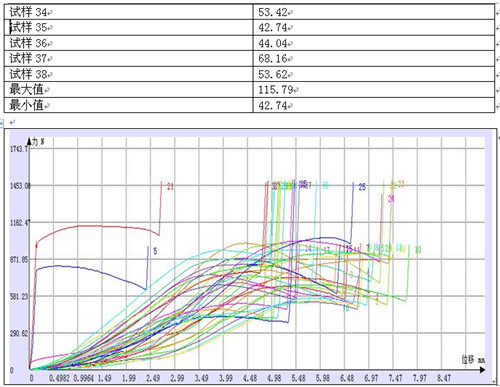
Task: Click the 最小值 row label
Action: point(26,105)
